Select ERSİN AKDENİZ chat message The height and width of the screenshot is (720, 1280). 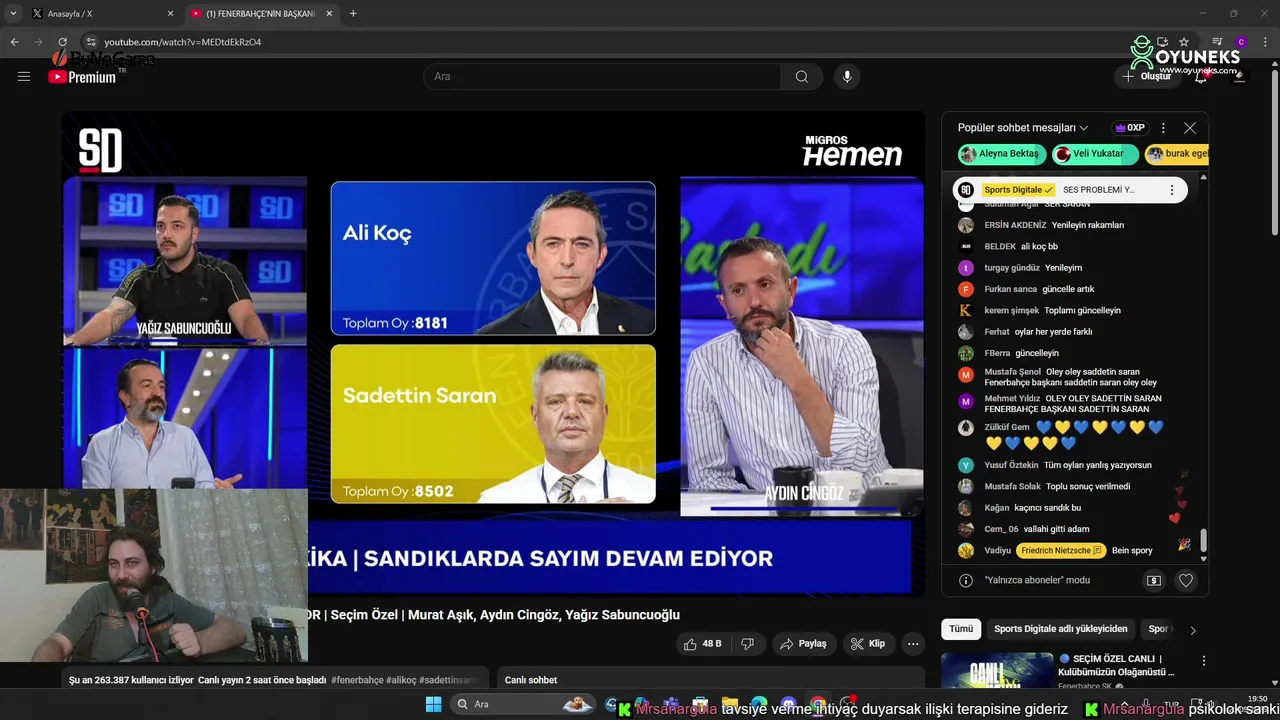tap(1075, 225)
